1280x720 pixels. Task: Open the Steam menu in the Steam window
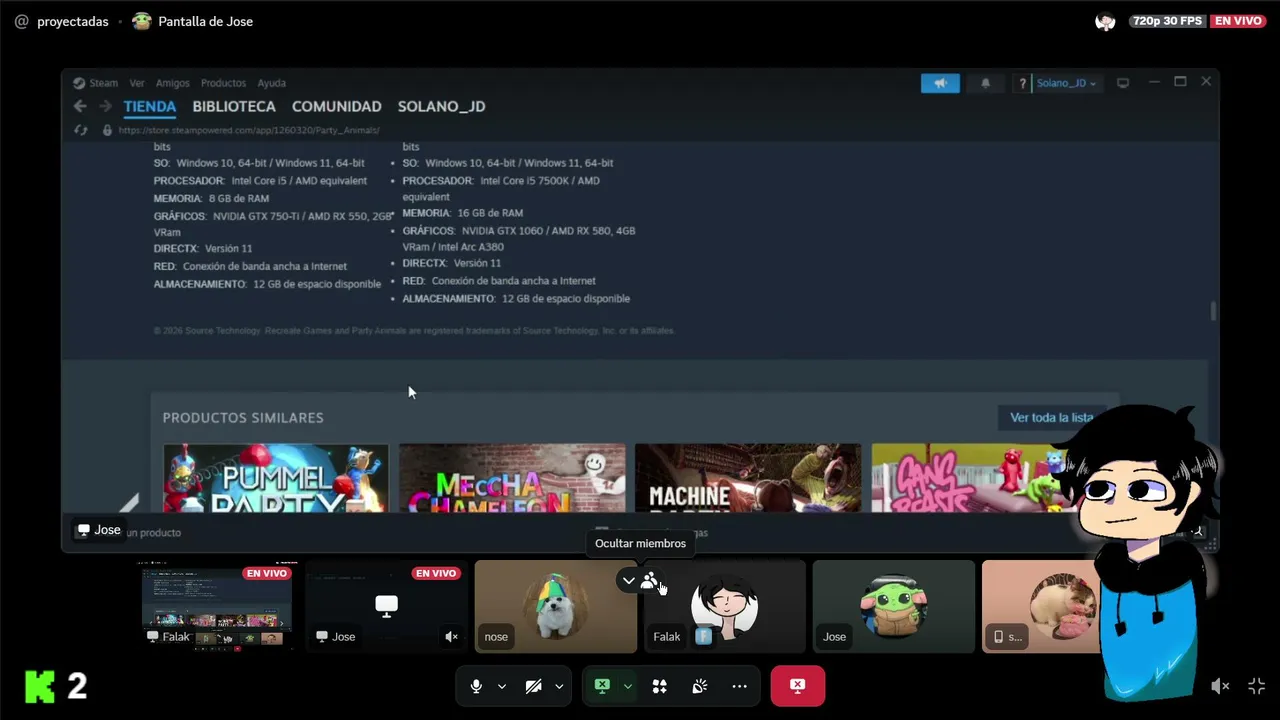pos(103,83)
